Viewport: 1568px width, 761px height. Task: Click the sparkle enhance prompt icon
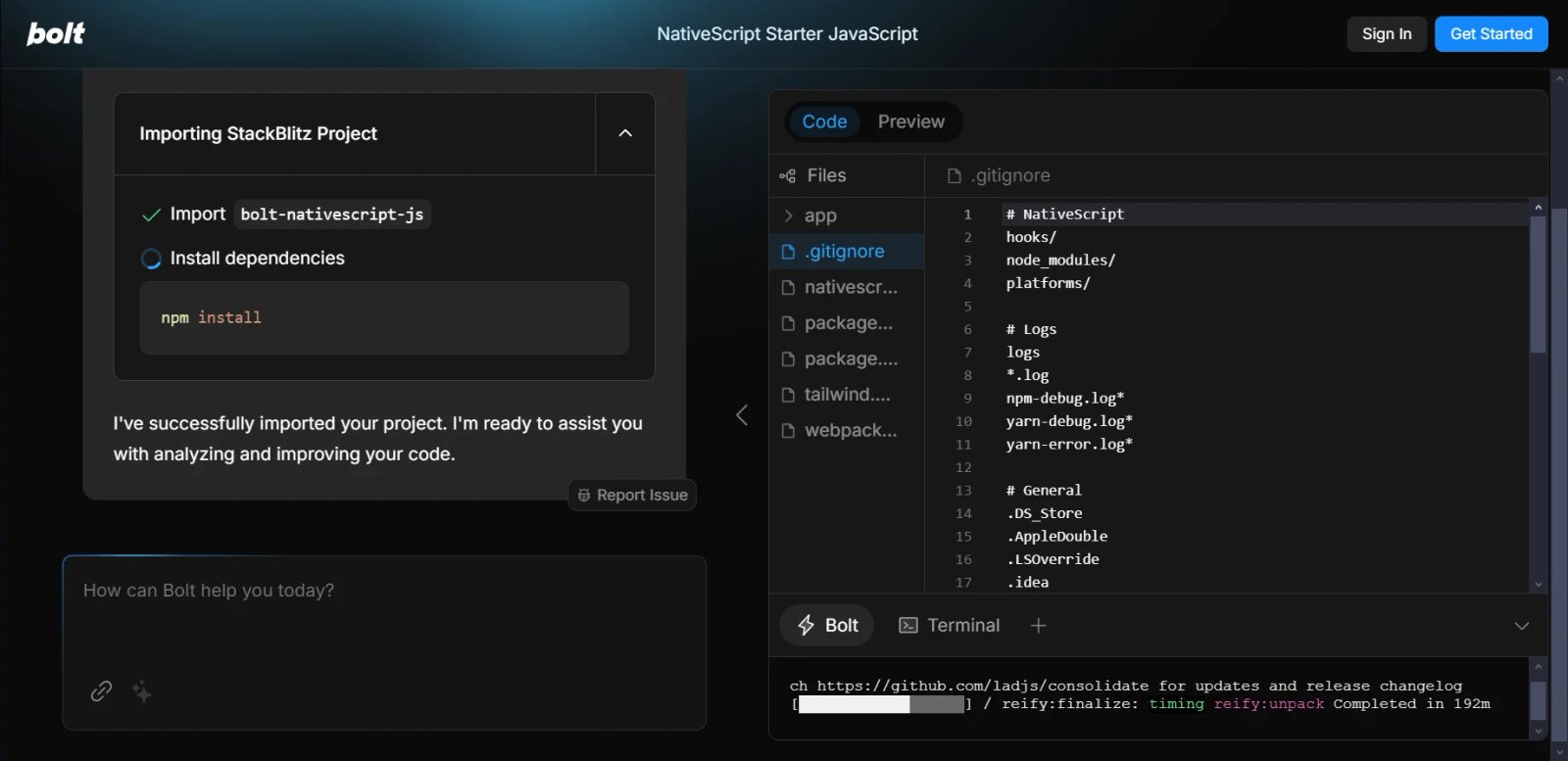point(142,692)
